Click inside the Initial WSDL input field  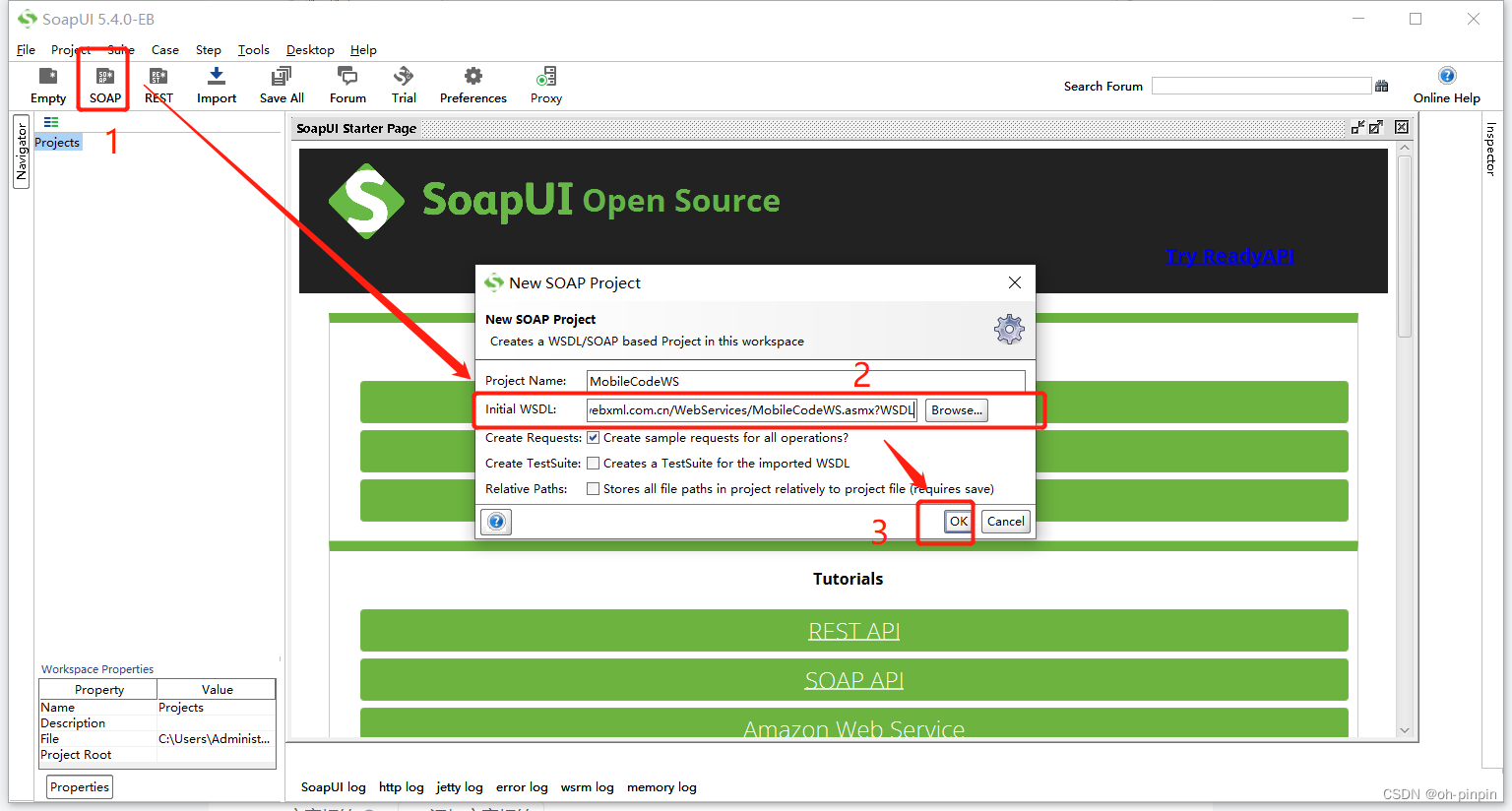(x=751, y=409)
